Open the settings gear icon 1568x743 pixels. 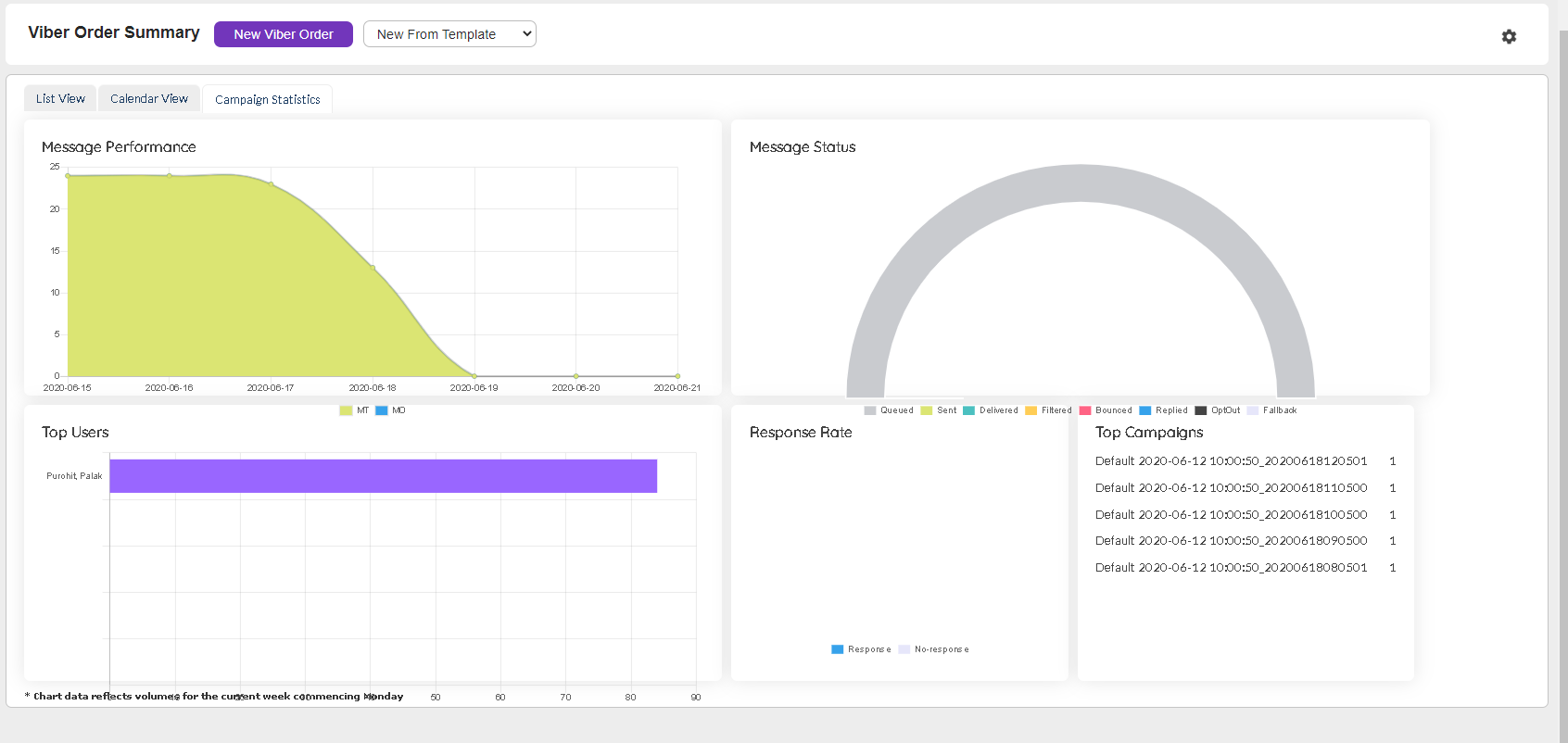click(x=1509, y=36)
